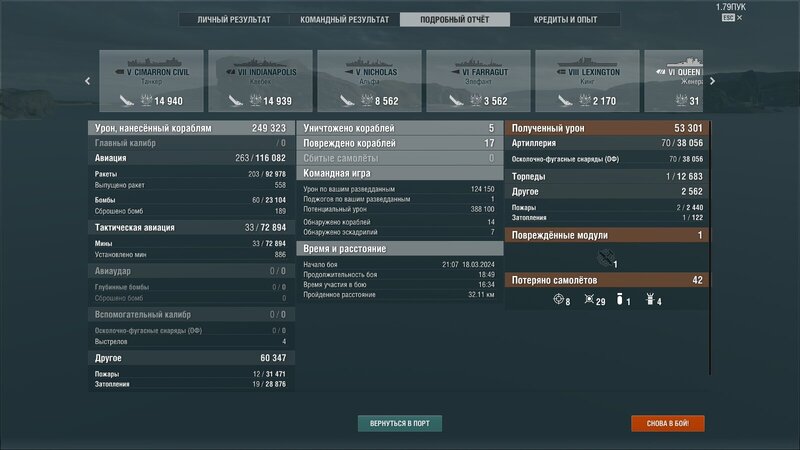Image resolution: width=800 pixels, height=450 pixels.
Task: Click the lost attack aircraft icon with count 29
Action: pyautogui.click(x=589, y=299)
